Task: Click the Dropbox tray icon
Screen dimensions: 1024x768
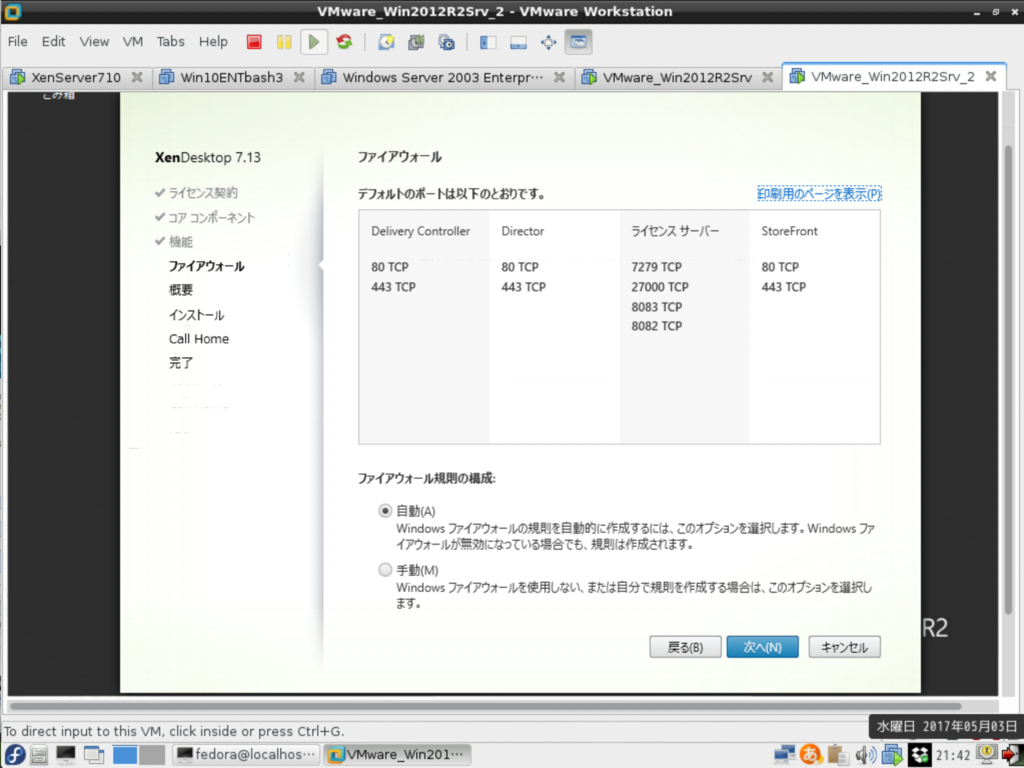Action: pos(920,755)
